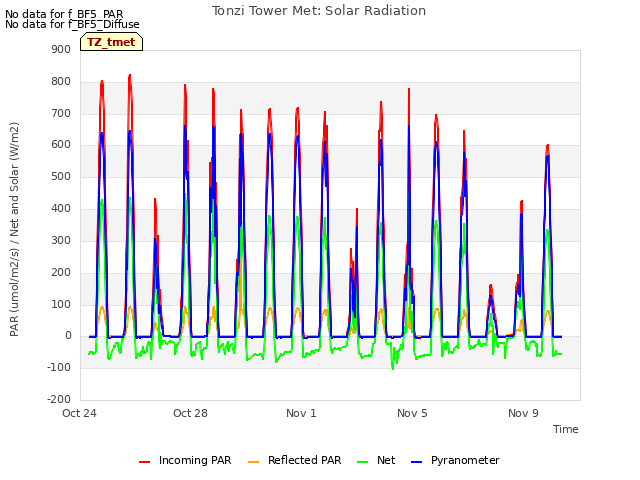This screenshot has width=640, height=480.
Task: Click the orange Reflected PAR legend swatch
Action: pos(253,462)
